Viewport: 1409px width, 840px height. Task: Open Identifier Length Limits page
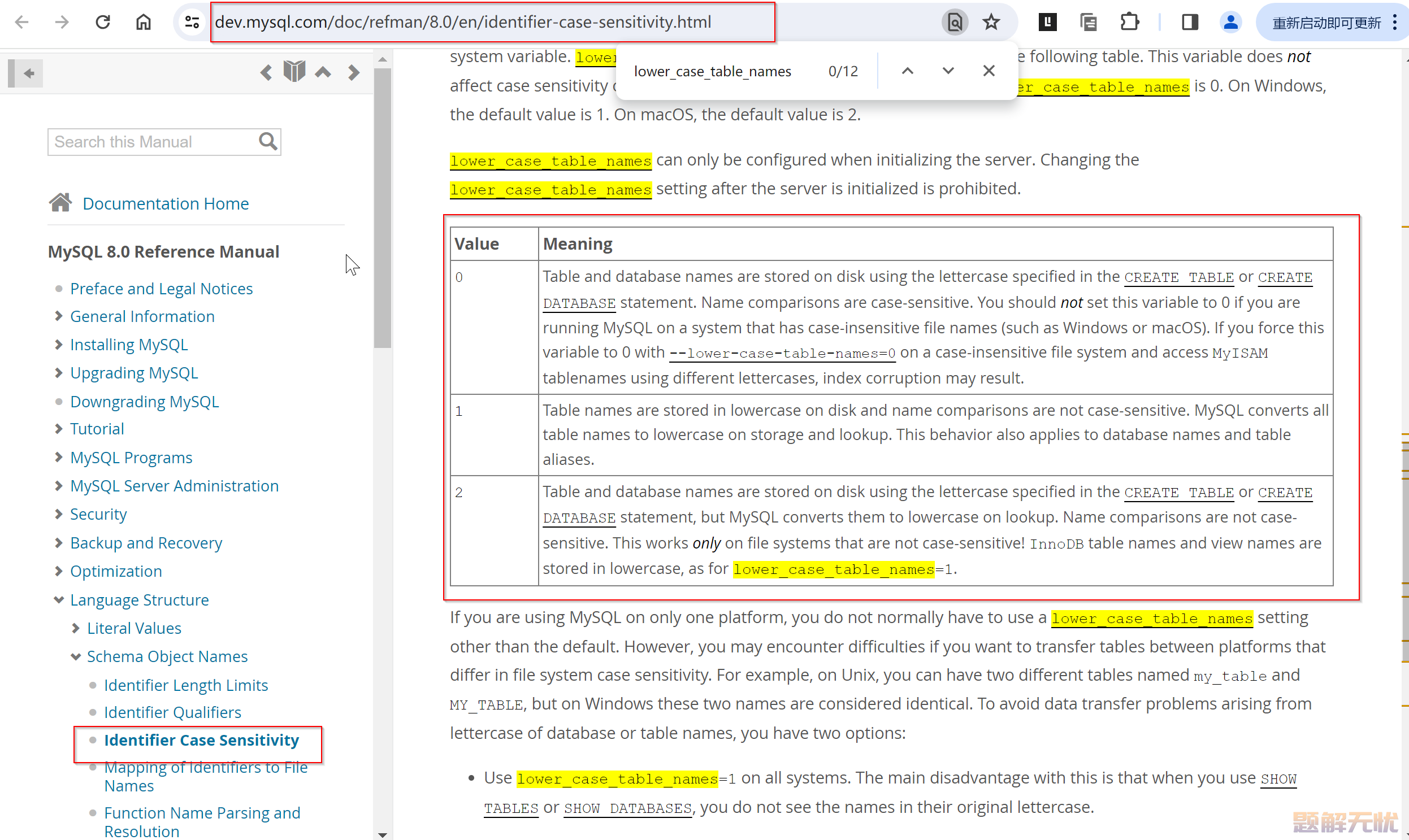coord(185,685)
